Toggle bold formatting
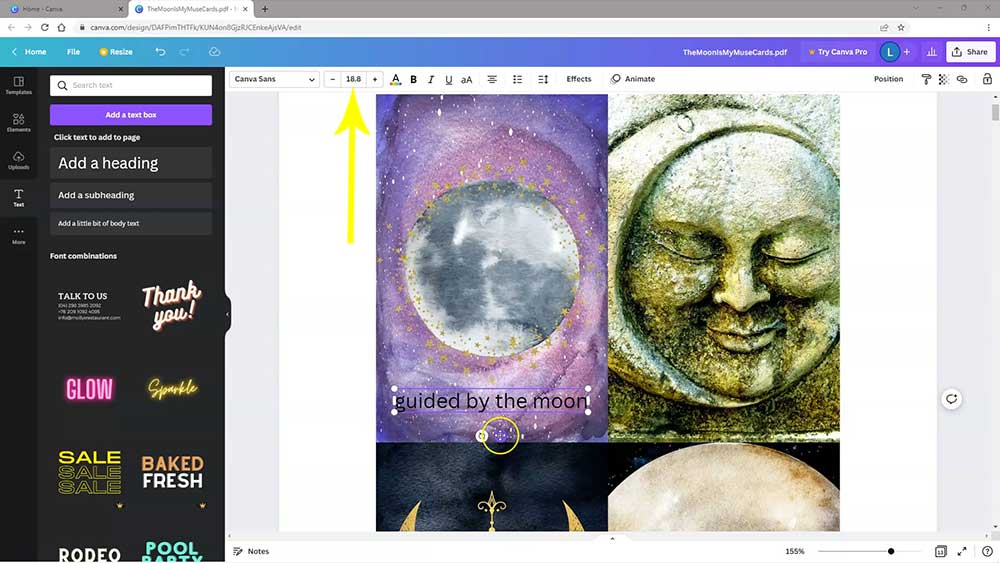Image resolution: width=1000 pixels, height=563 pixels. click(413, 79)
